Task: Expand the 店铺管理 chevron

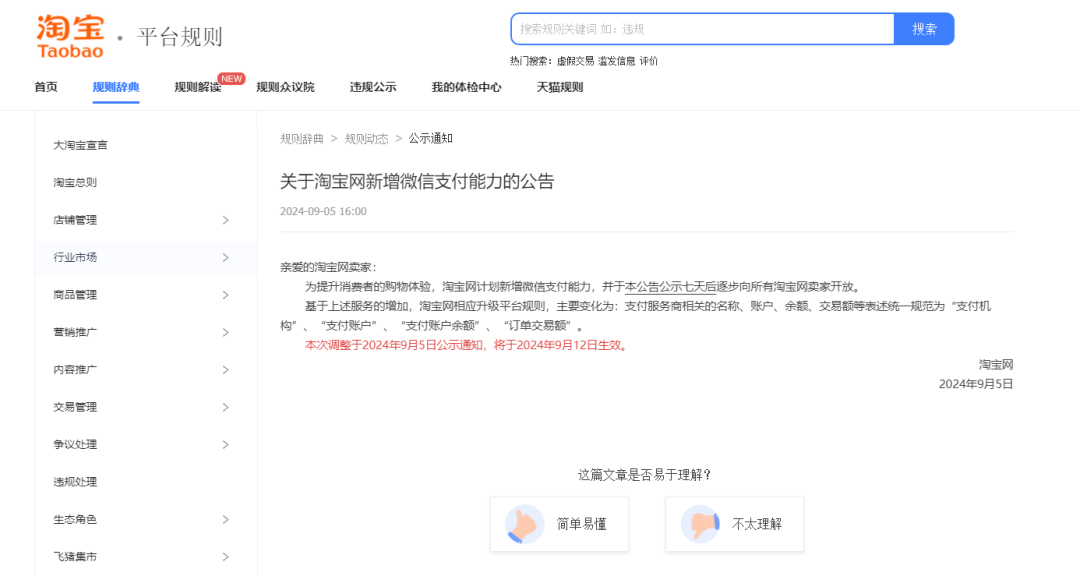Action: click(x=225, y=220)
